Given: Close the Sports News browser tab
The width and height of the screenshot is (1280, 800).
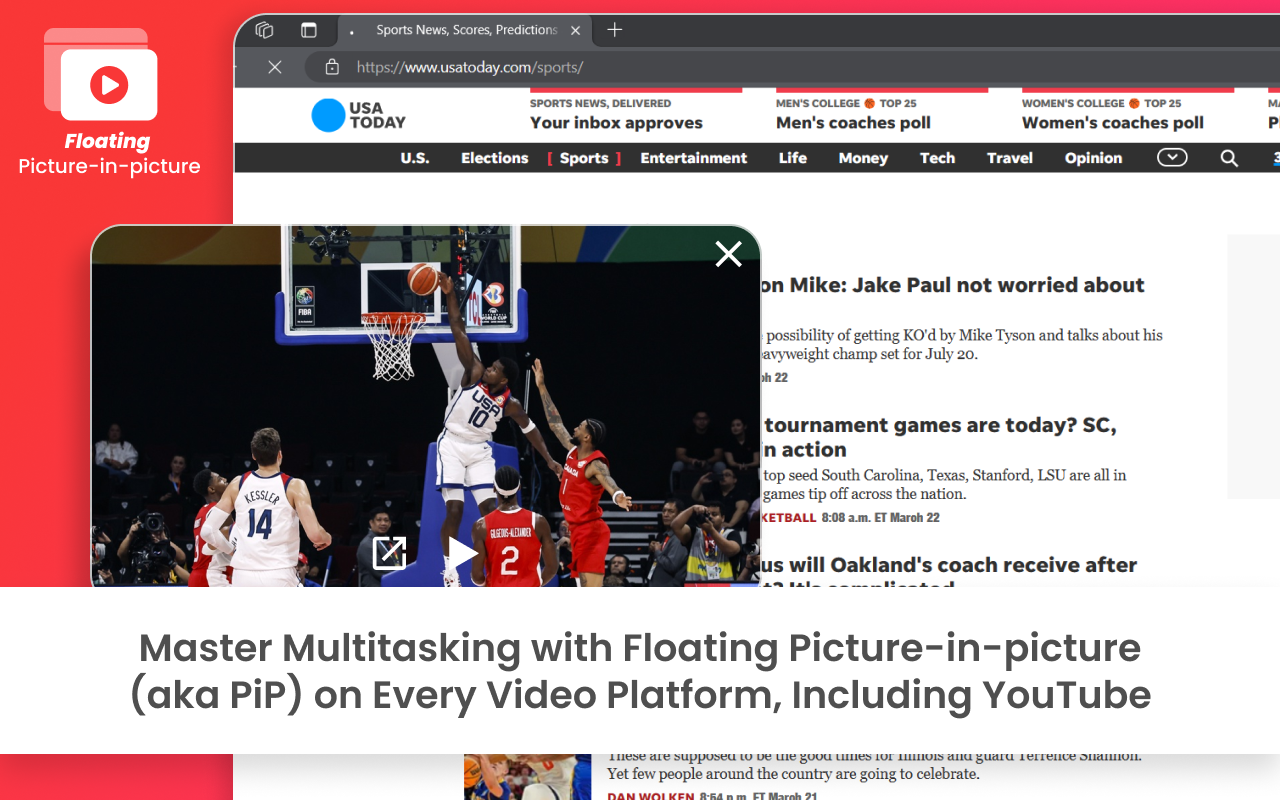Looking at the screenshot, I should (576, 30).
